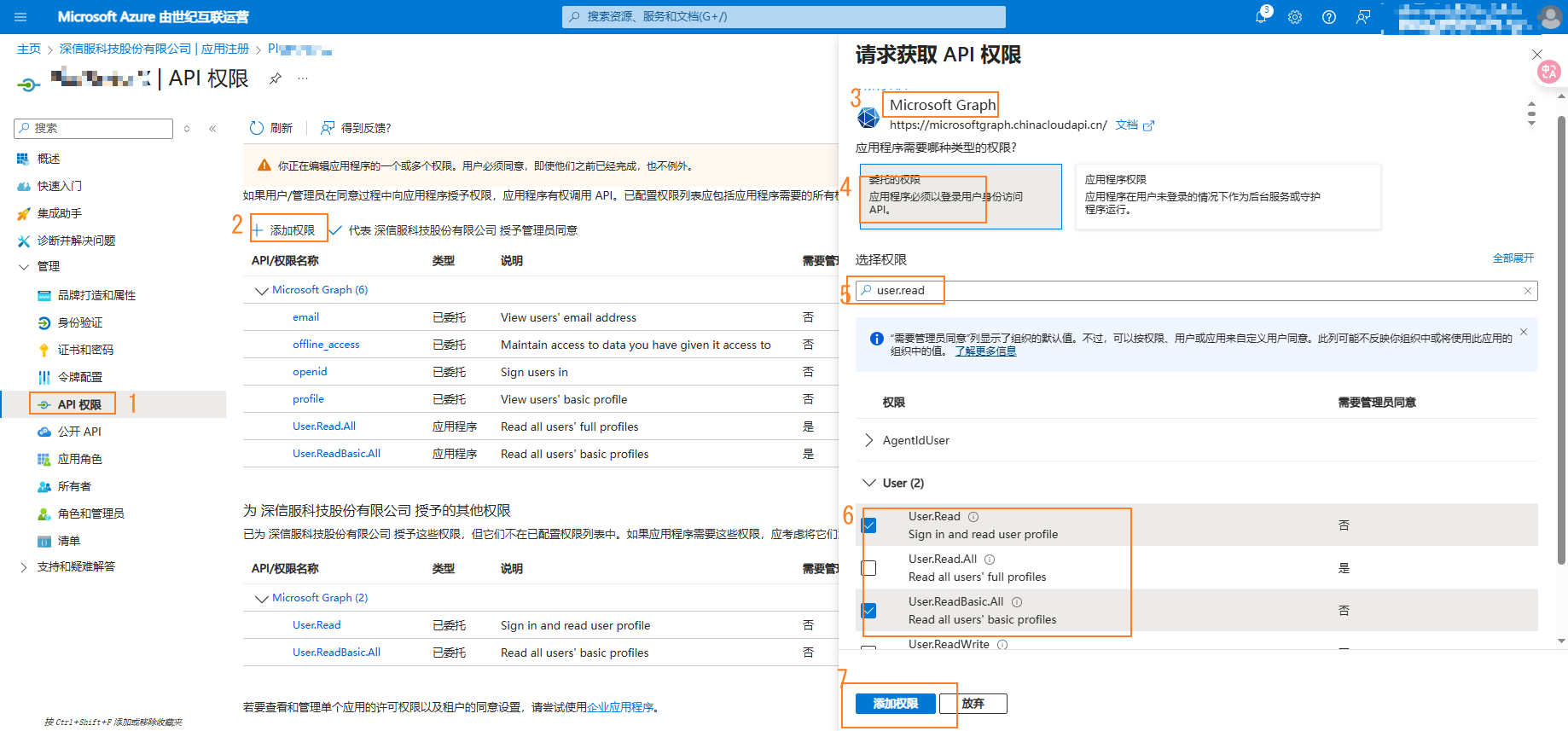This screenshot has width=1568, height=731.
Task: Click the right panel vertical scrollbar
Action: 1561,341
